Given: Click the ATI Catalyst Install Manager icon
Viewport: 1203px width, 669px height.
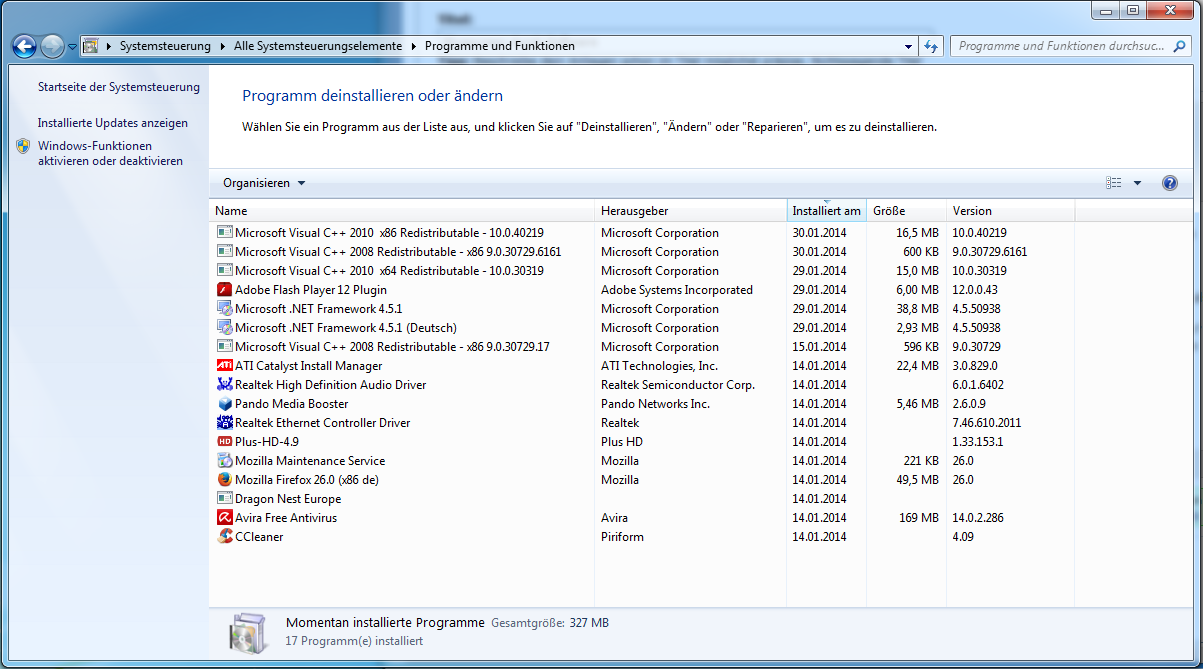Looking at the screenshot, I should point(225,366).
